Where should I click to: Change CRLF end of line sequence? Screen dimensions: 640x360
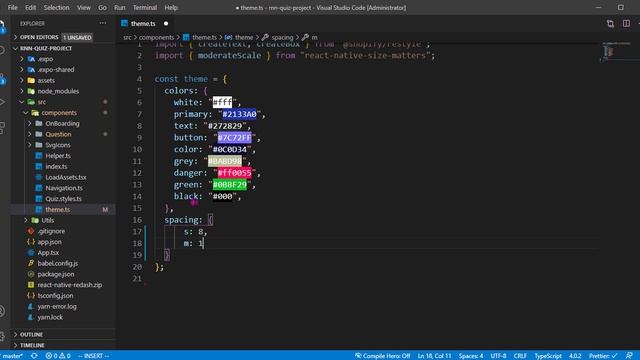[520, 356]
